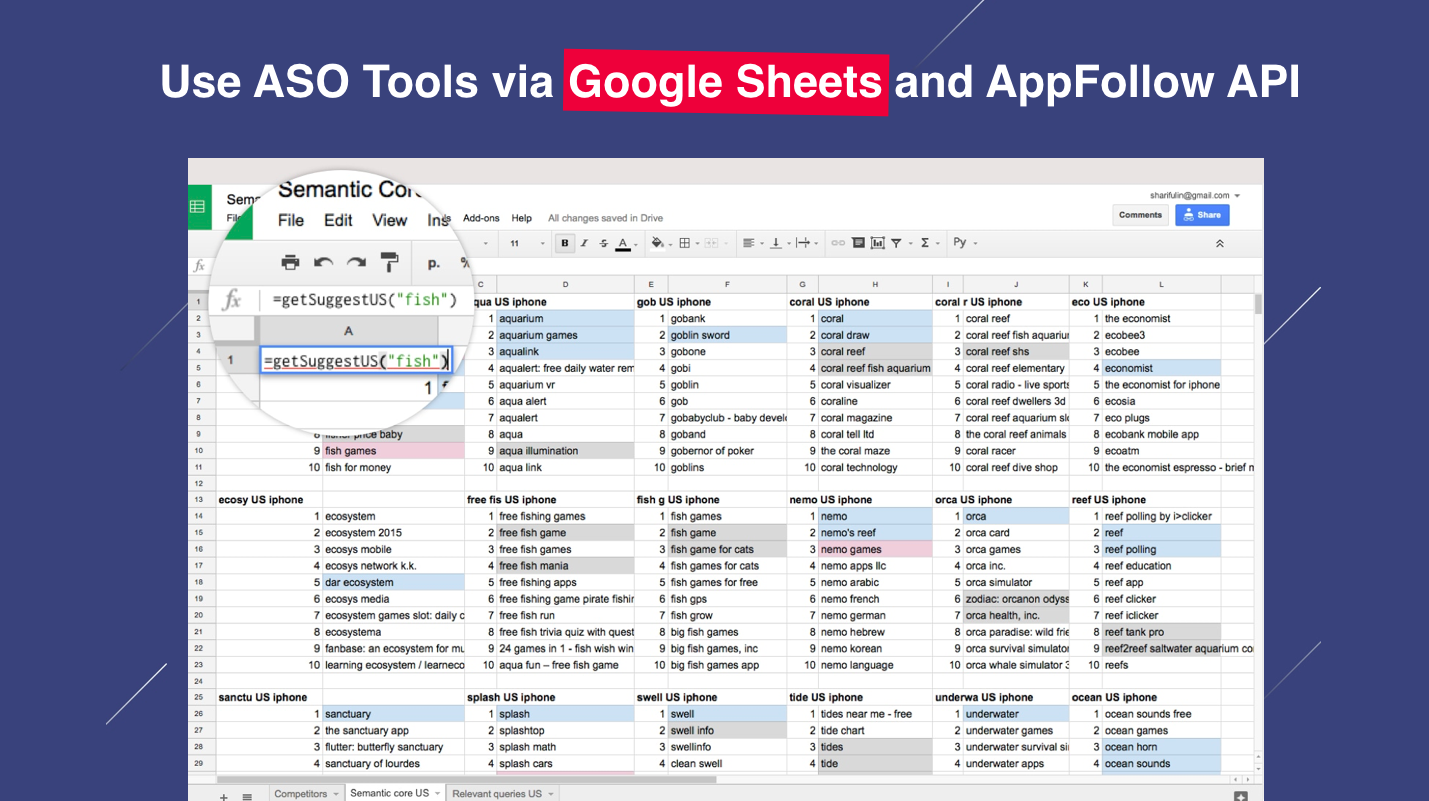Click the insert comment icon

point(859,242)
